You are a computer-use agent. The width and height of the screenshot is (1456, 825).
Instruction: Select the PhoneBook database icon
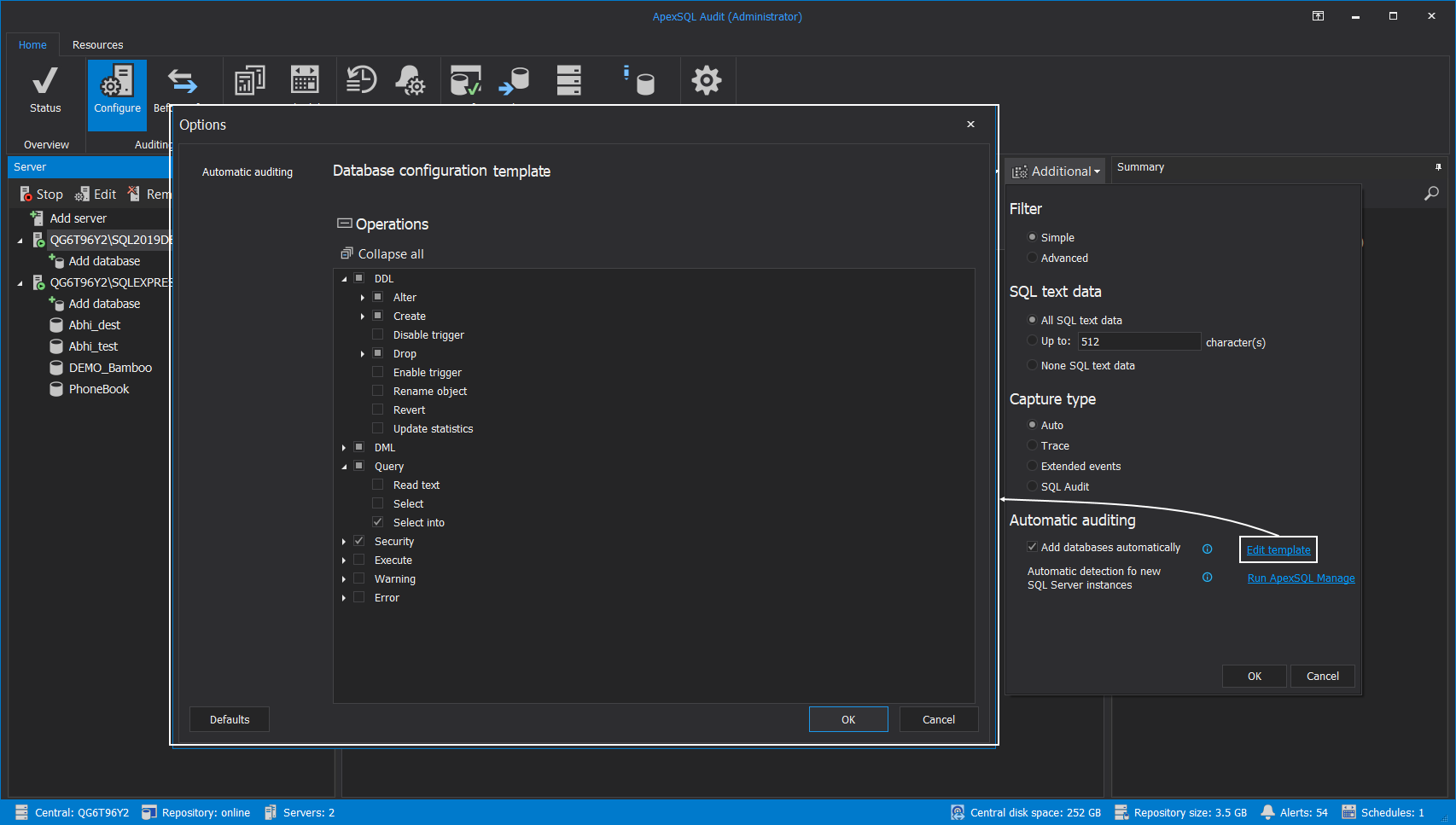(56, 389)
